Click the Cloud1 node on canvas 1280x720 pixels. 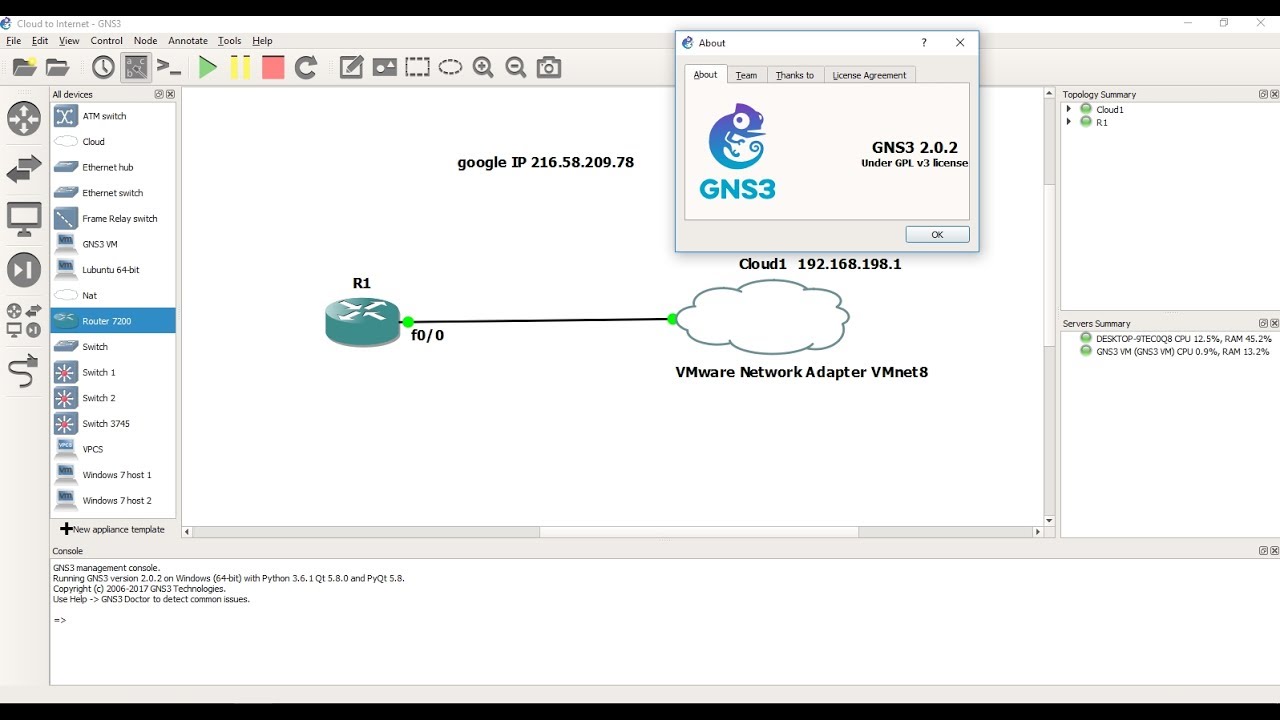click(763, 317)
